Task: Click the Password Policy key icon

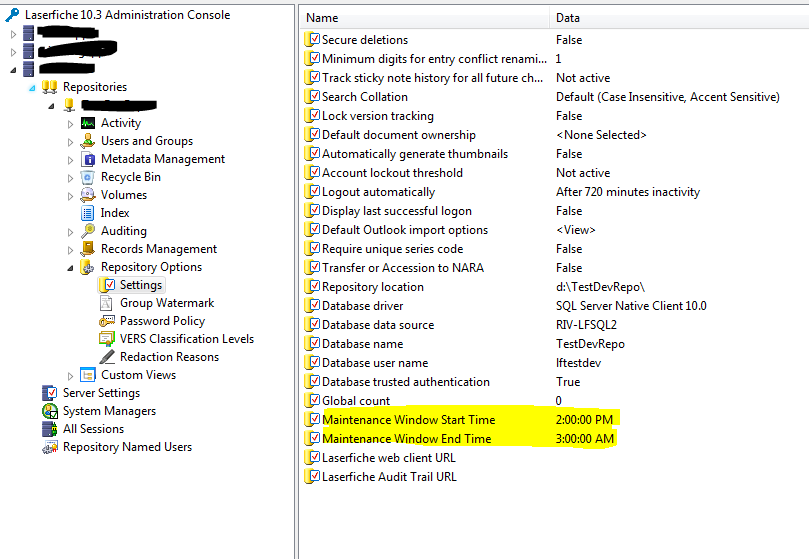Action: coord(107,321)
